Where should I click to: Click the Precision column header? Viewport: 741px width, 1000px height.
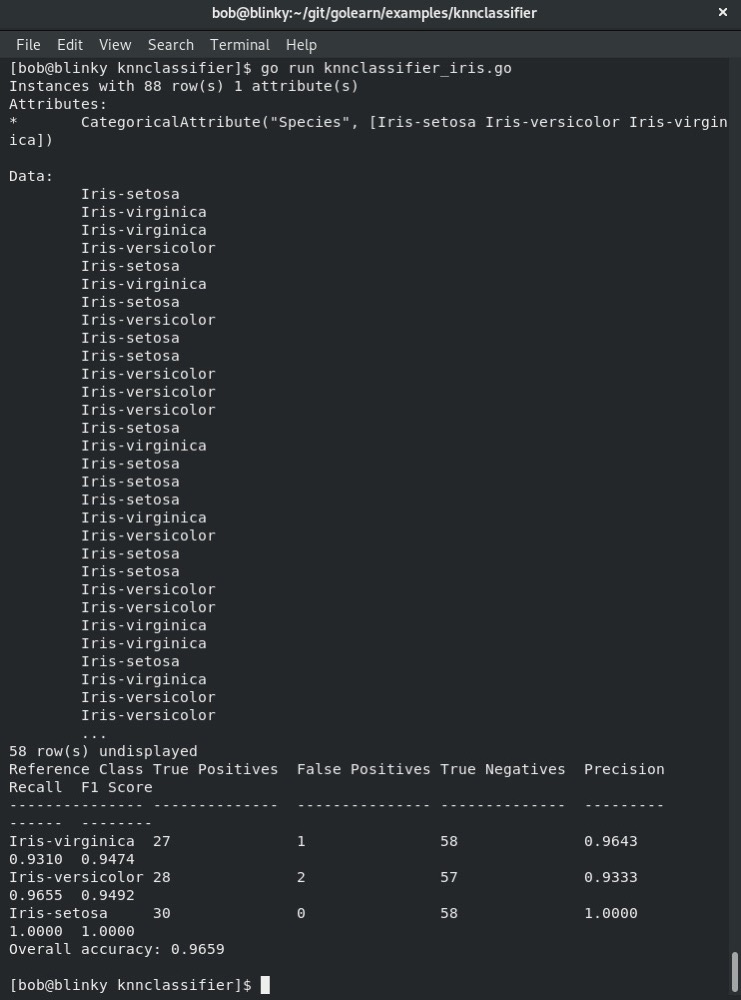click(x=624, y=769)
